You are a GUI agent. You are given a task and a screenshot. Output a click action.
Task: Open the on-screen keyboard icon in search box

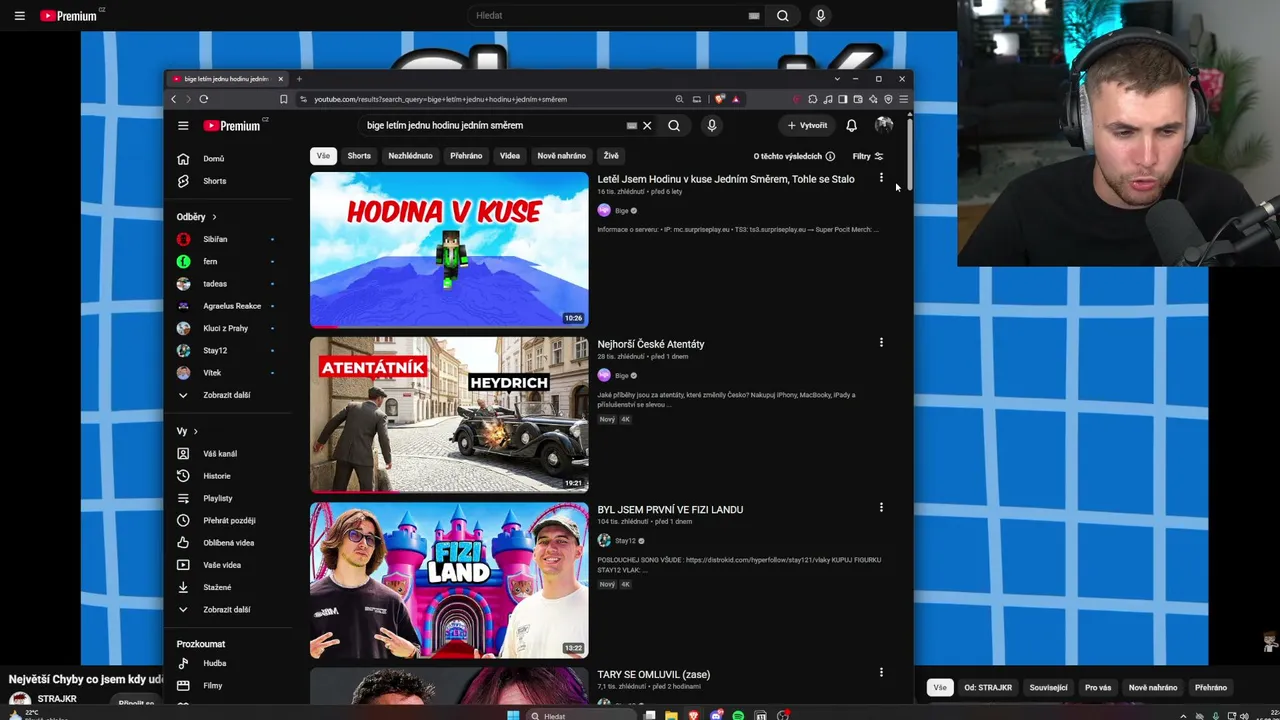(631, 126)
